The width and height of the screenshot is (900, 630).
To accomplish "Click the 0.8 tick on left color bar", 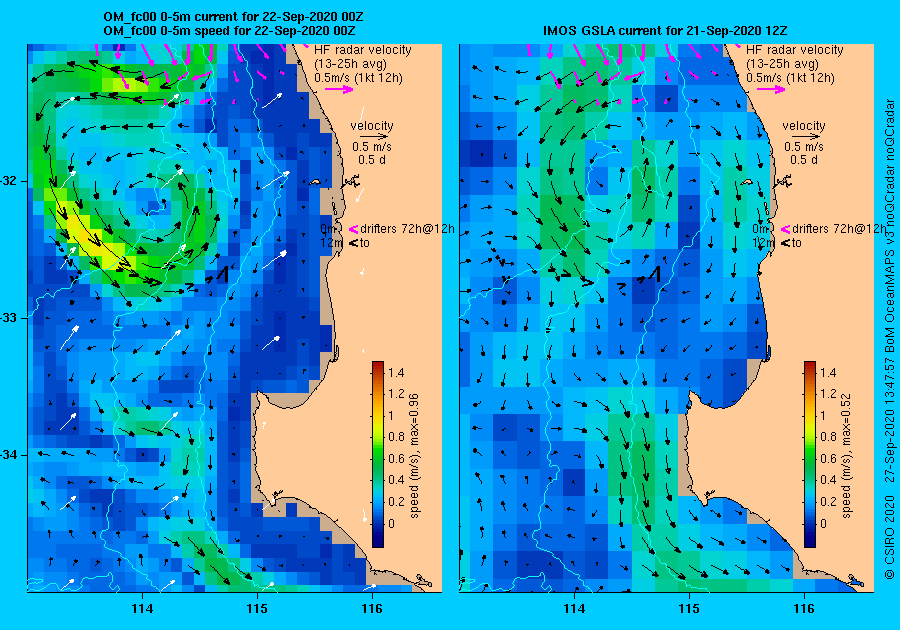I will 397,437.
